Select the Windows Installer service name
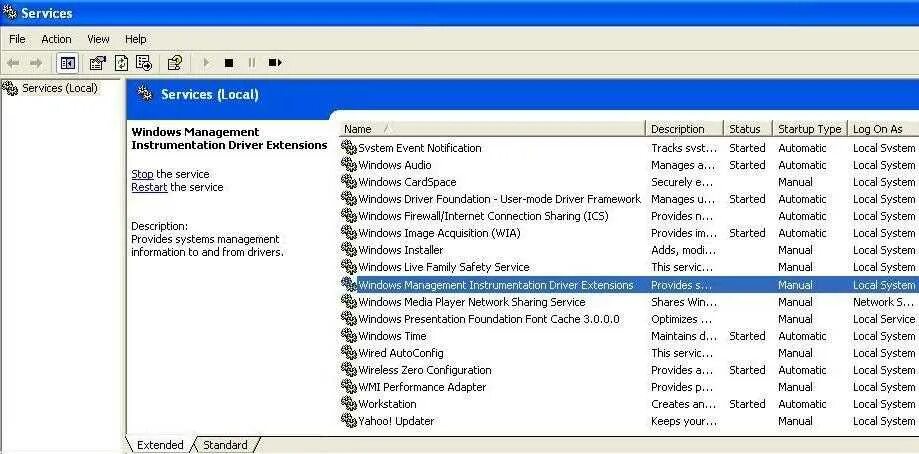 coord(400,250)
